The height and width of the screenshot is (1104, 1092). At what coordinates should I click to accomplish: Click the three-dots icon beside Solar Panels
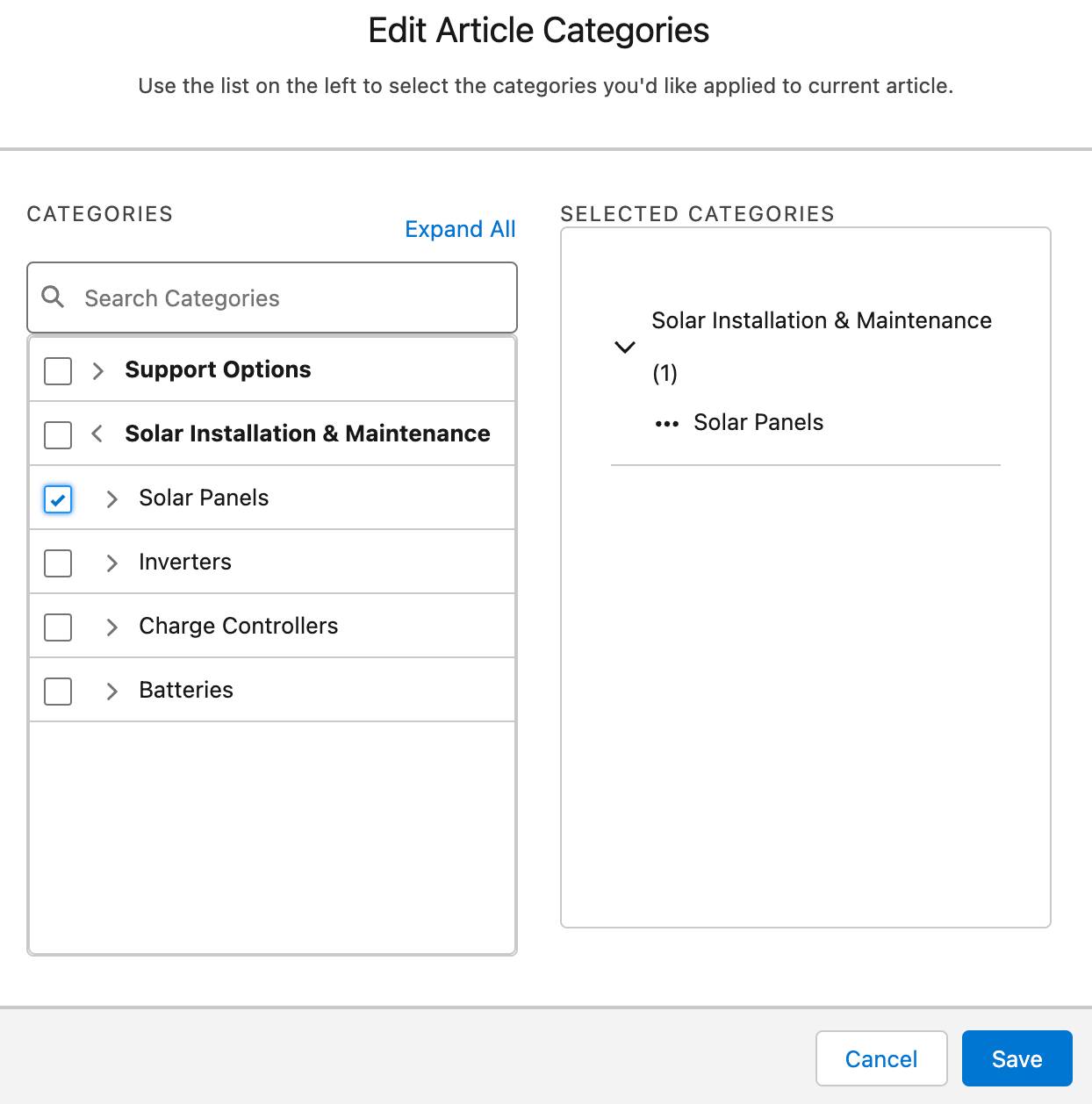click(x=667, y=424)
